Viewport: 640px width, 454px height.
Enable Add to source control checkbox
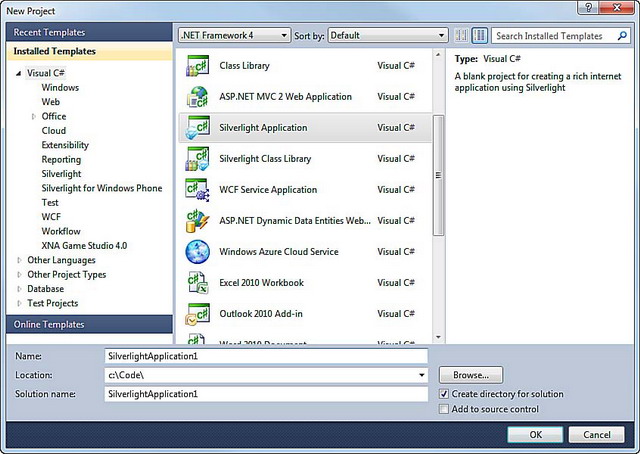click(444, 409)
